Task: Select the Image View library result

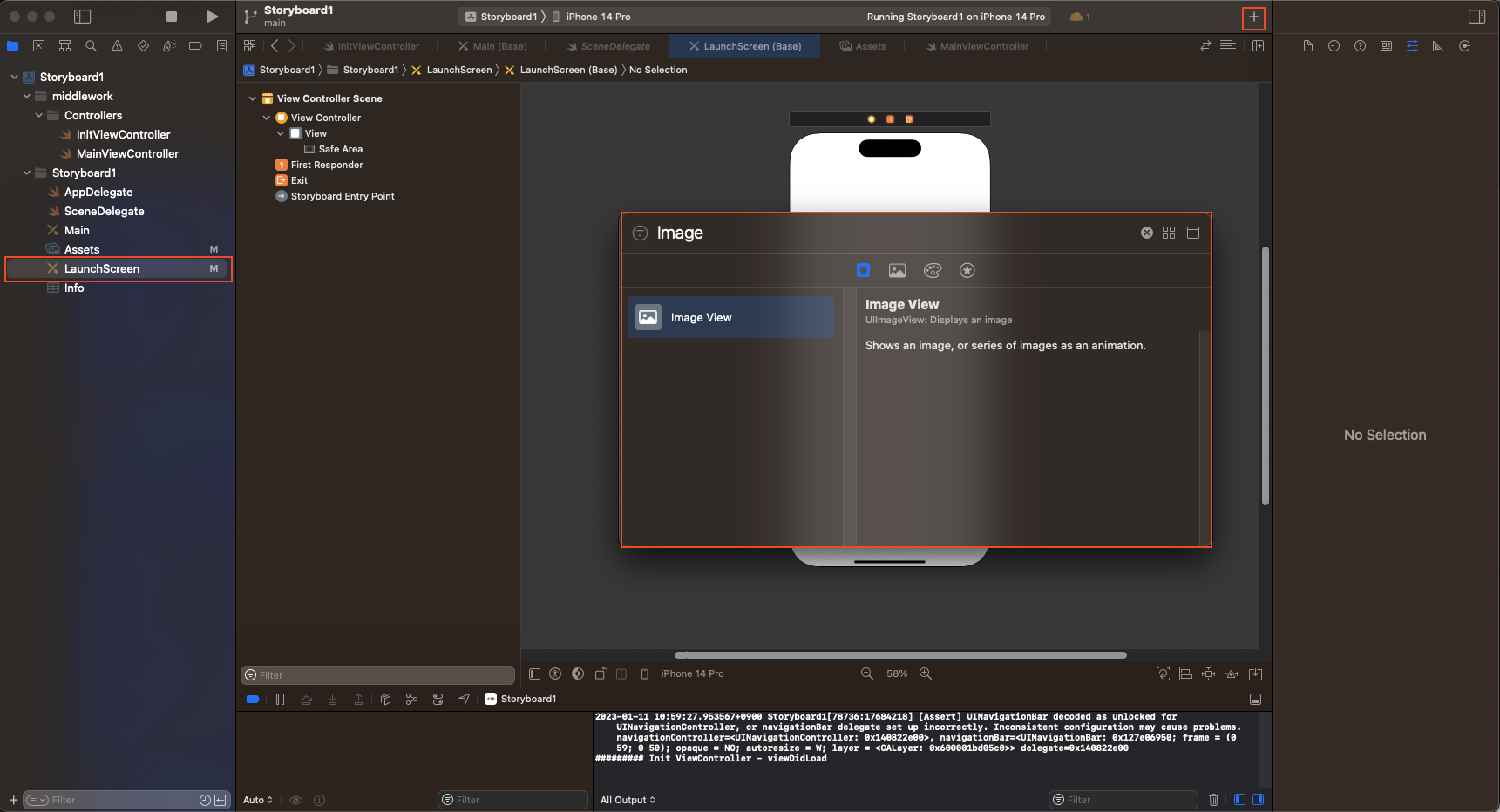Action: [x=730, y=317]
